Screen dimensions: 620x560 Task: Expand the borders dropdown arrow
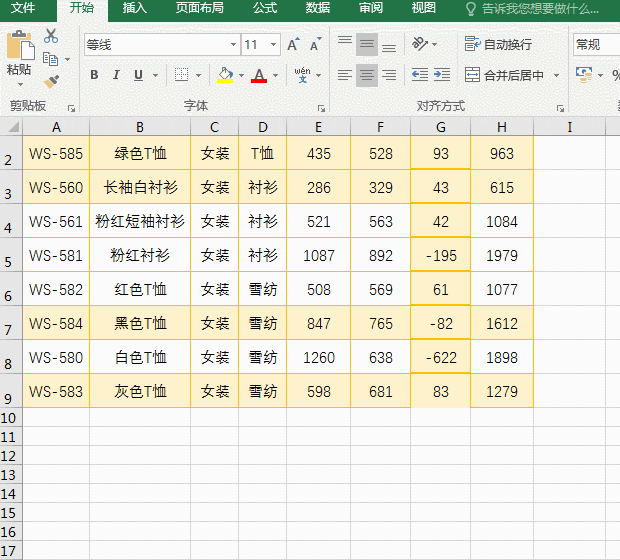coord(198,75)
